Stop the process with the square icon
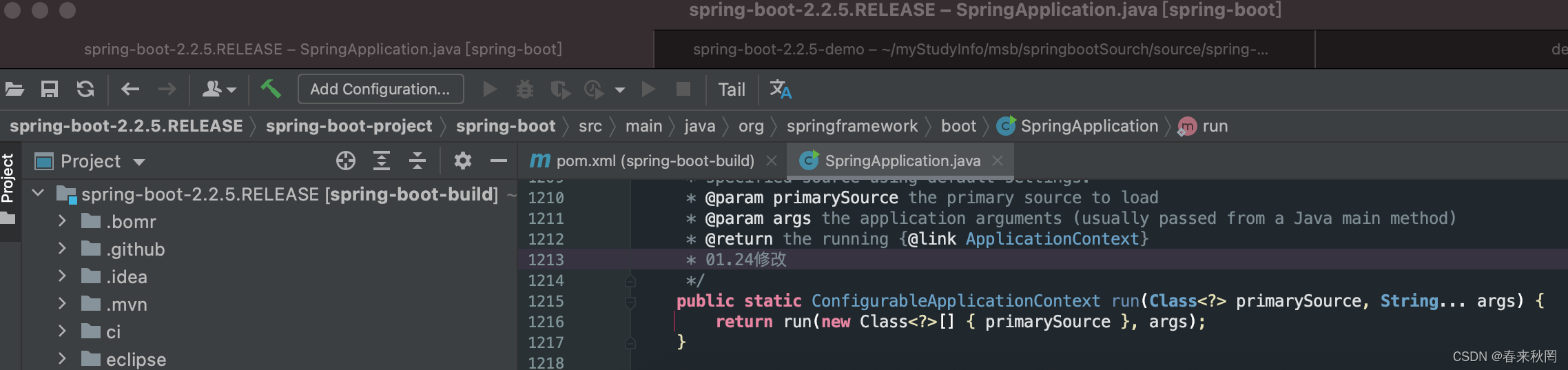Image resolution: width=1568 pixels, height=370 pixels. [683, 89]
